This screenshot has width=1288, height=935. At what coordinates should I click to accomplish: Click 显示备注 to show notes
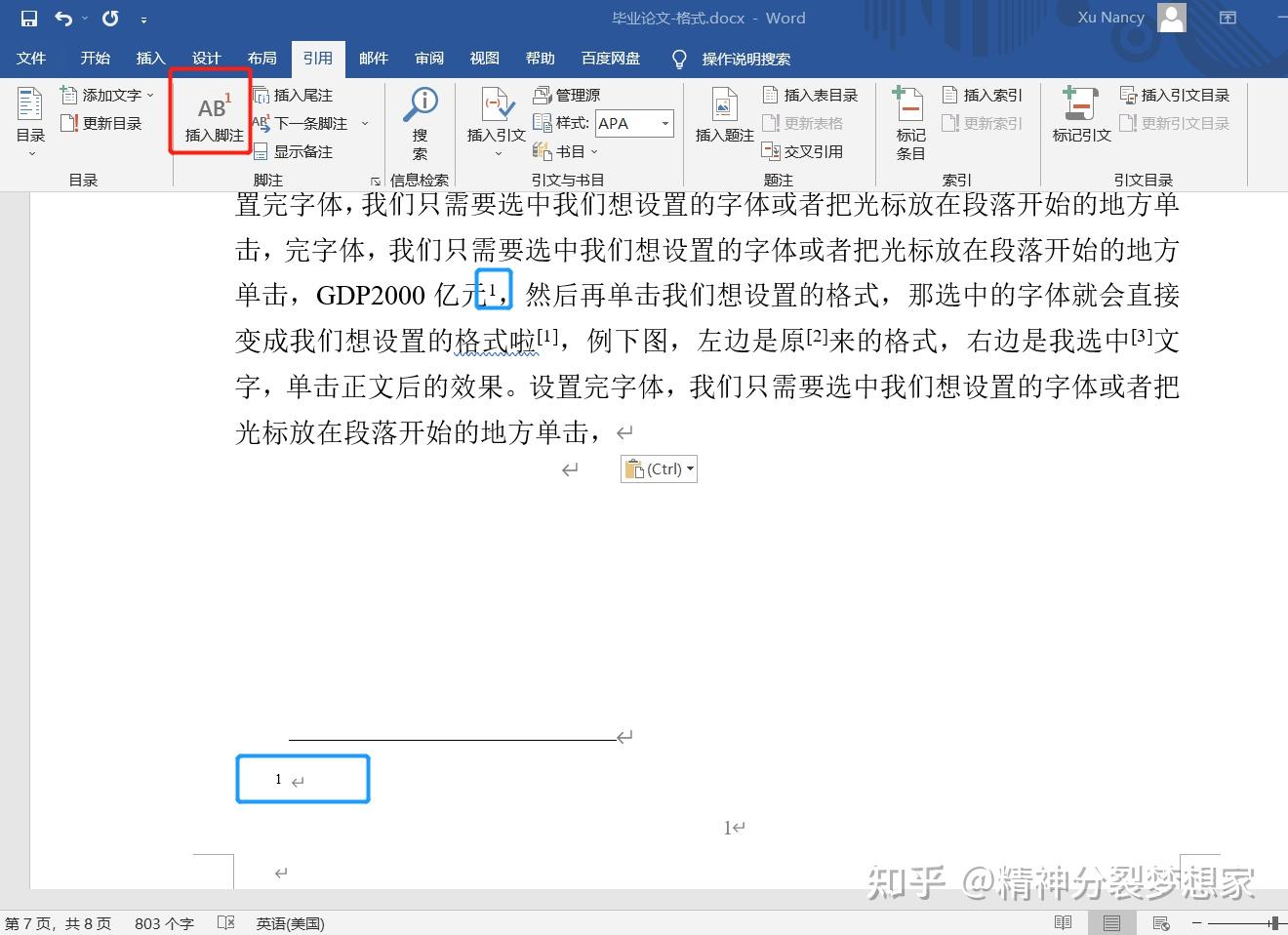tap(294, 151)
